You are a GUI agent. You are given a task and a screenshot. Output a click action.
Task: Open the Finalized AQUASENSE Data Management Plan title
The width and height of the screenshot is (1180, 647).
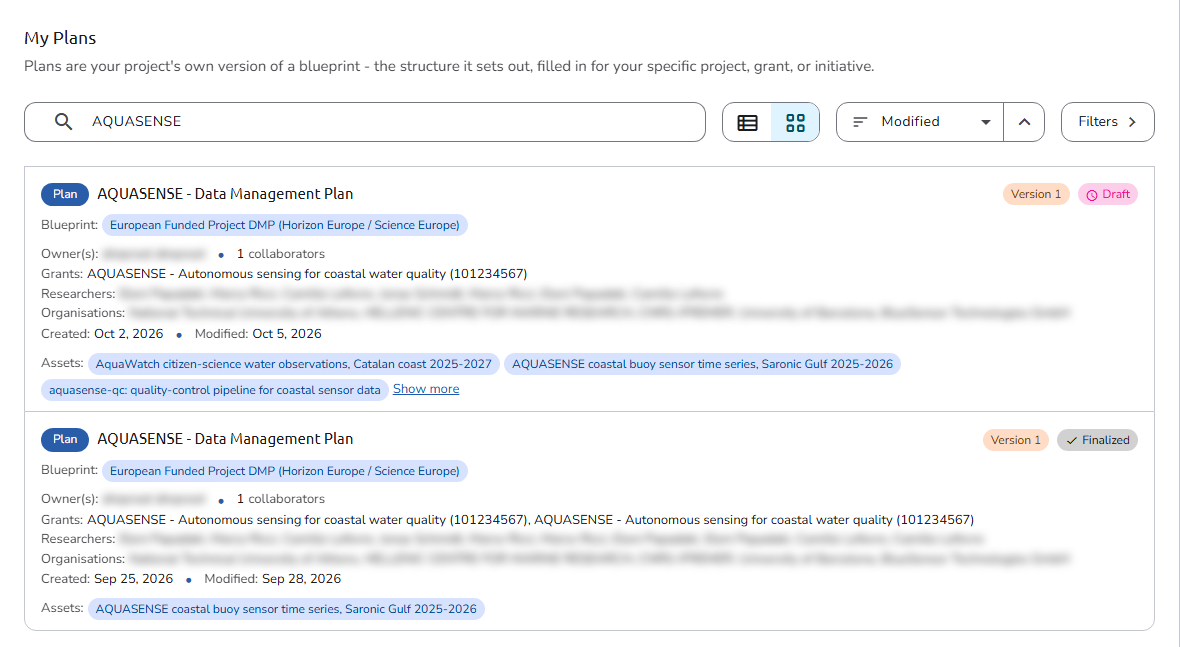coord(225,439)
